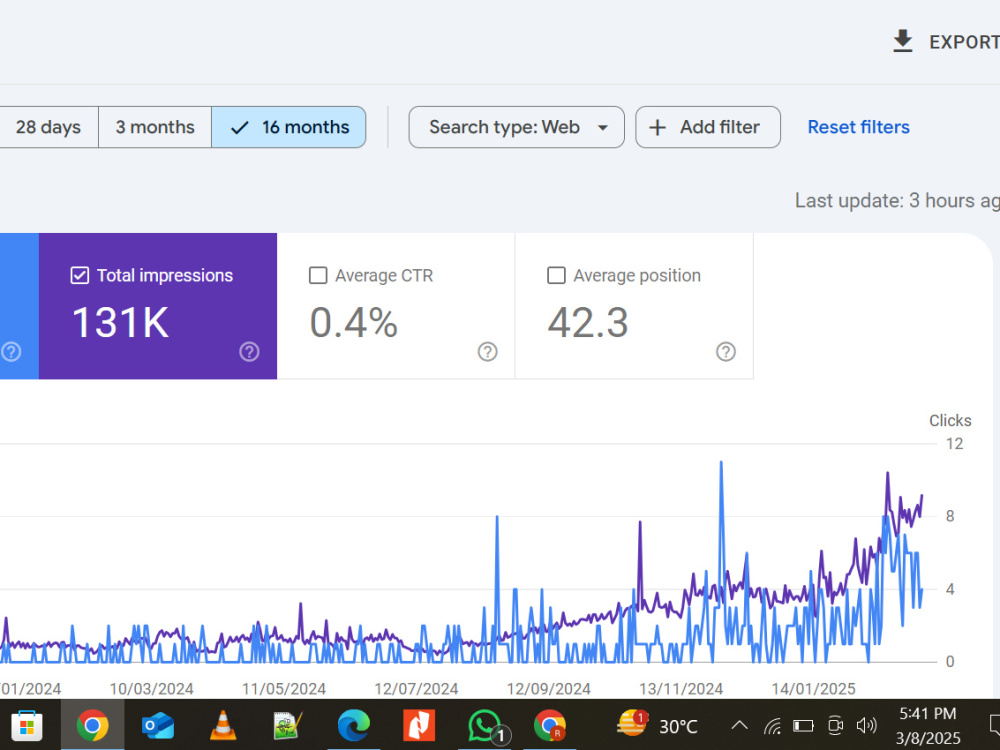This screenshot has width=1000, height=750.
Task: Enable the Average position checkbox
Action: (556, 276)
